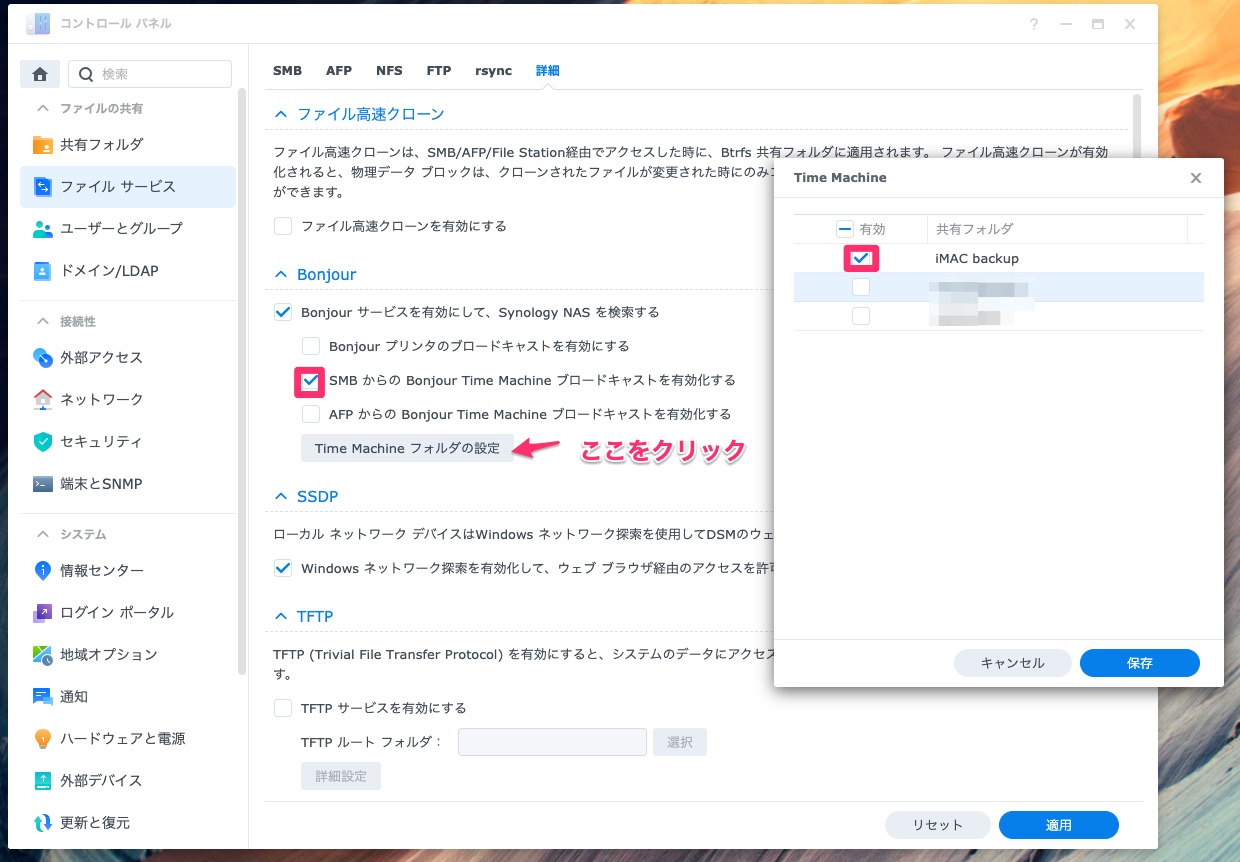Click Time Machine フォルダの設定 button

tap(407, 448)
